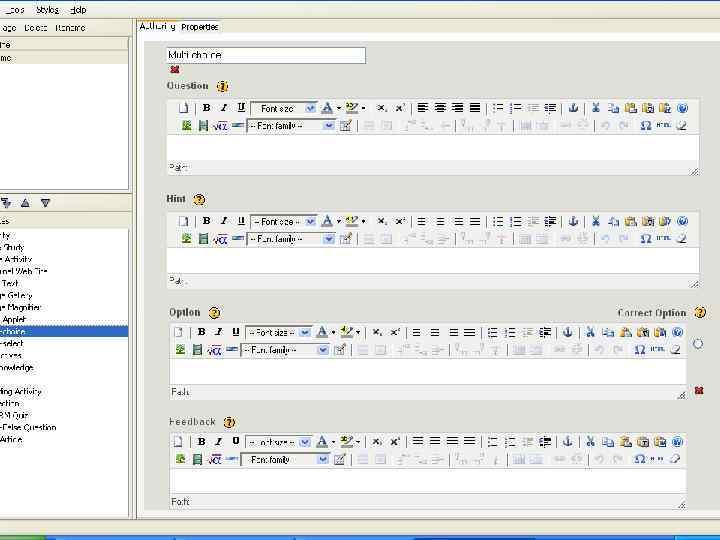Insert image in the Question editor
Screen dimensions: 720x540
pos(186,125)
